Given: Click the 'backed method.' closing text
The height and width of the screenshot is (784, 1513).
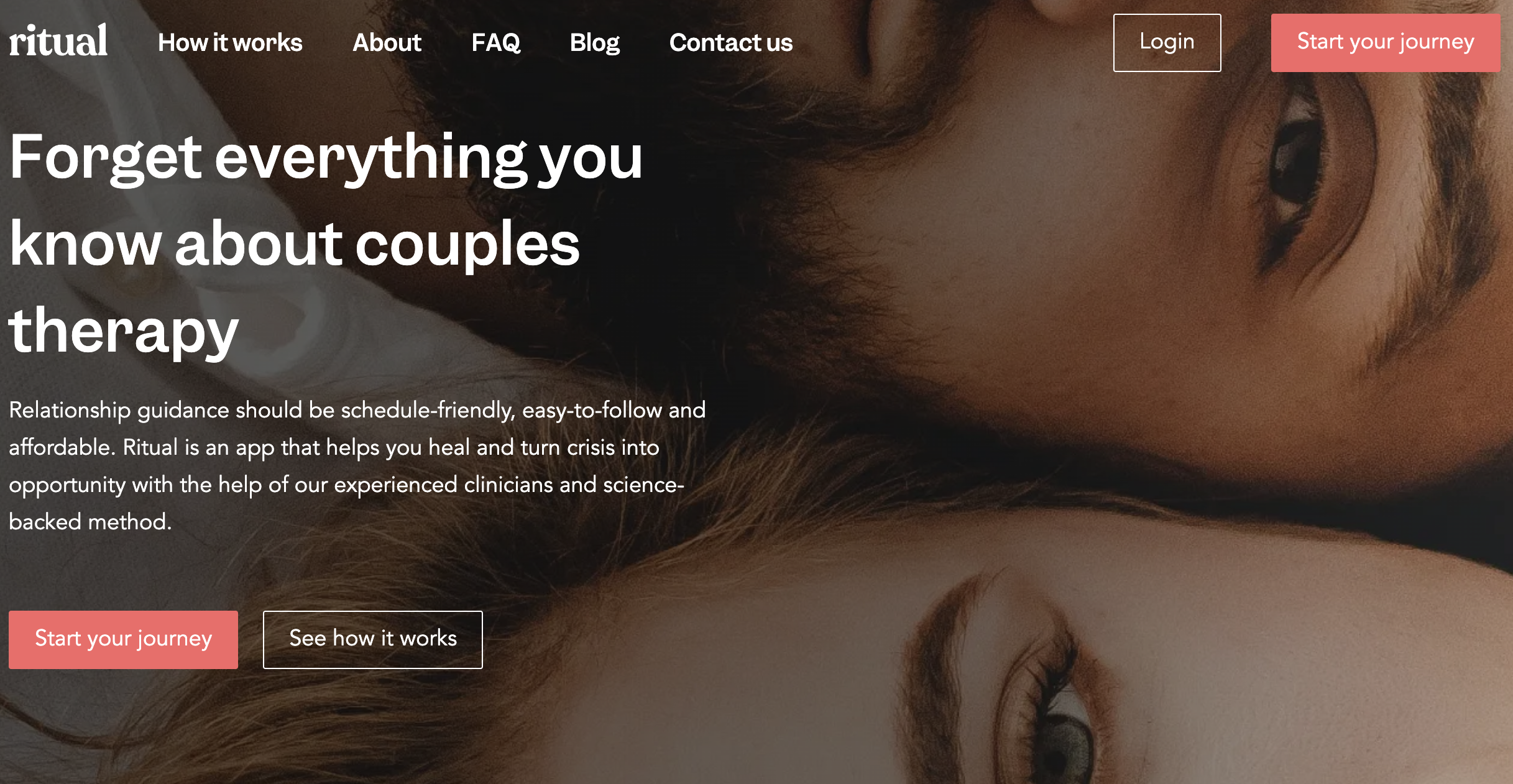Looking at the screenshot, I should point(90,522).
